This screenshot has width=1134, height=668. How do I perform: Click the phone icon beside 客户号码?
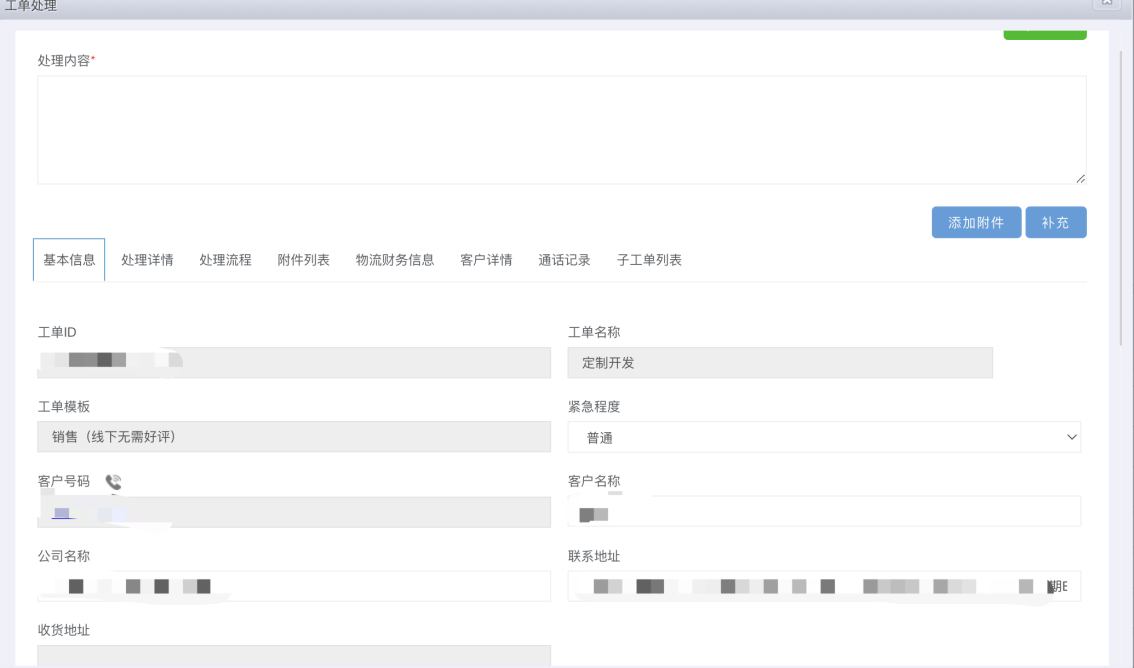113,482
